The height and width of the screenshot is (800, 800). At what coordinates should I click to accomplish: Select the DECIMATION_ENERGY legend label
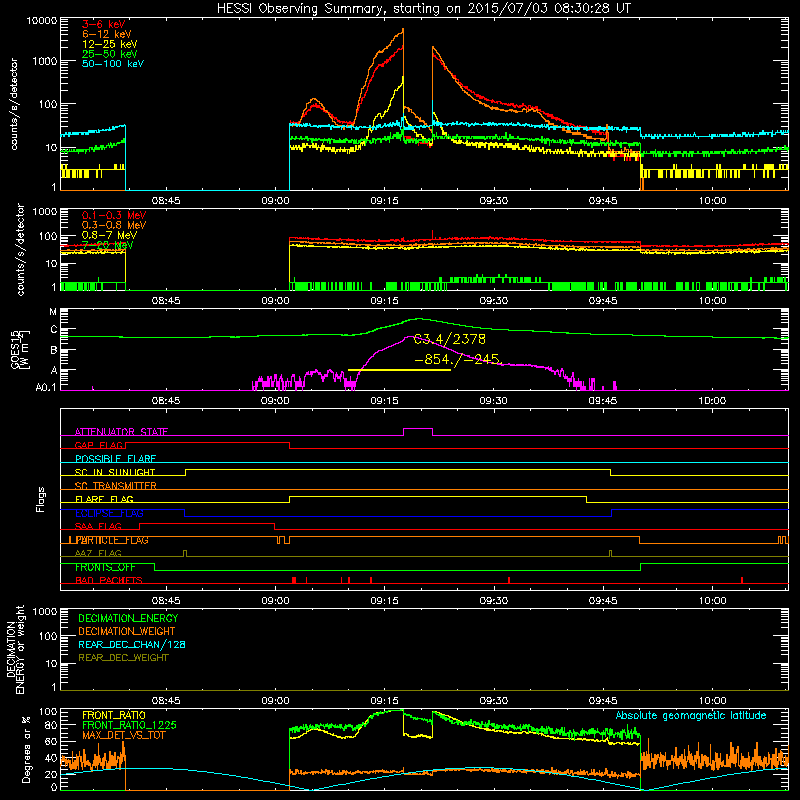(x=128, y=618)
